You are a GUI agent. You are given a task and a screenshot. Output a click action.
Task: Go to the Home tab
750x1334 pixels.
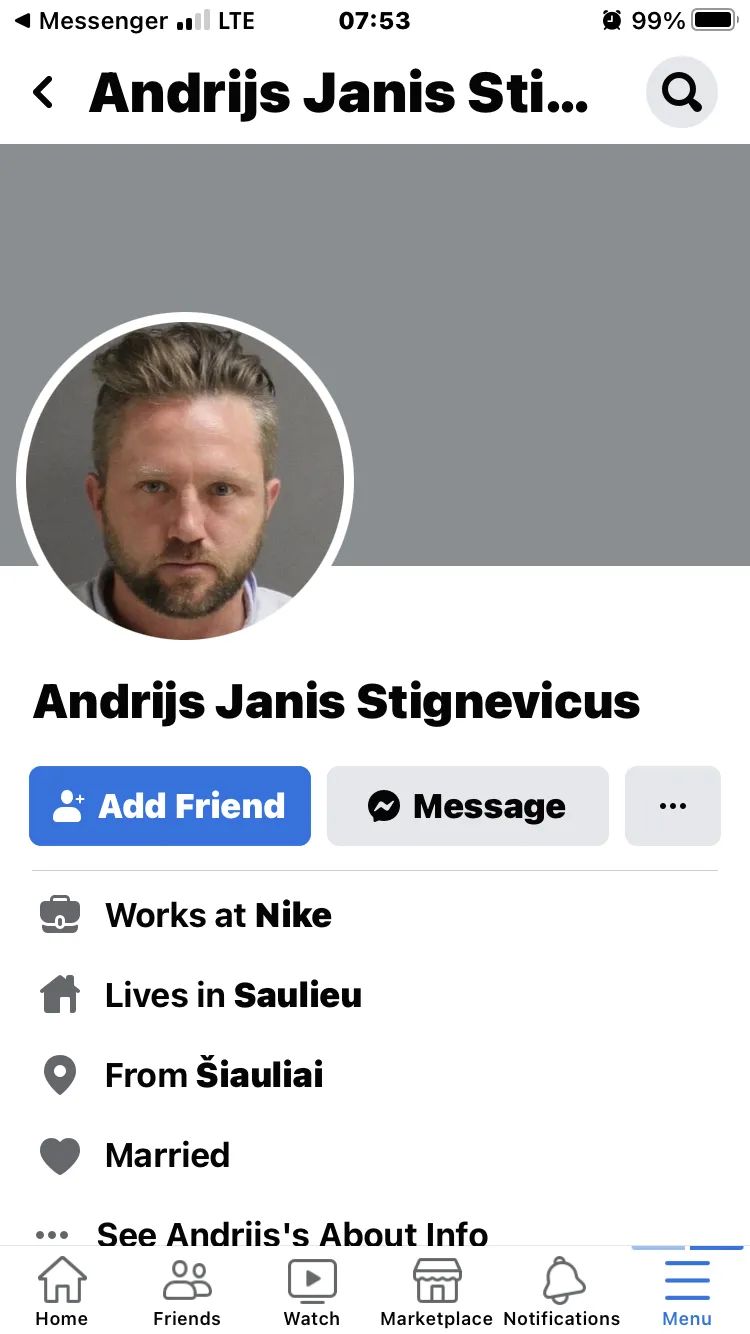coord(62,1291)
